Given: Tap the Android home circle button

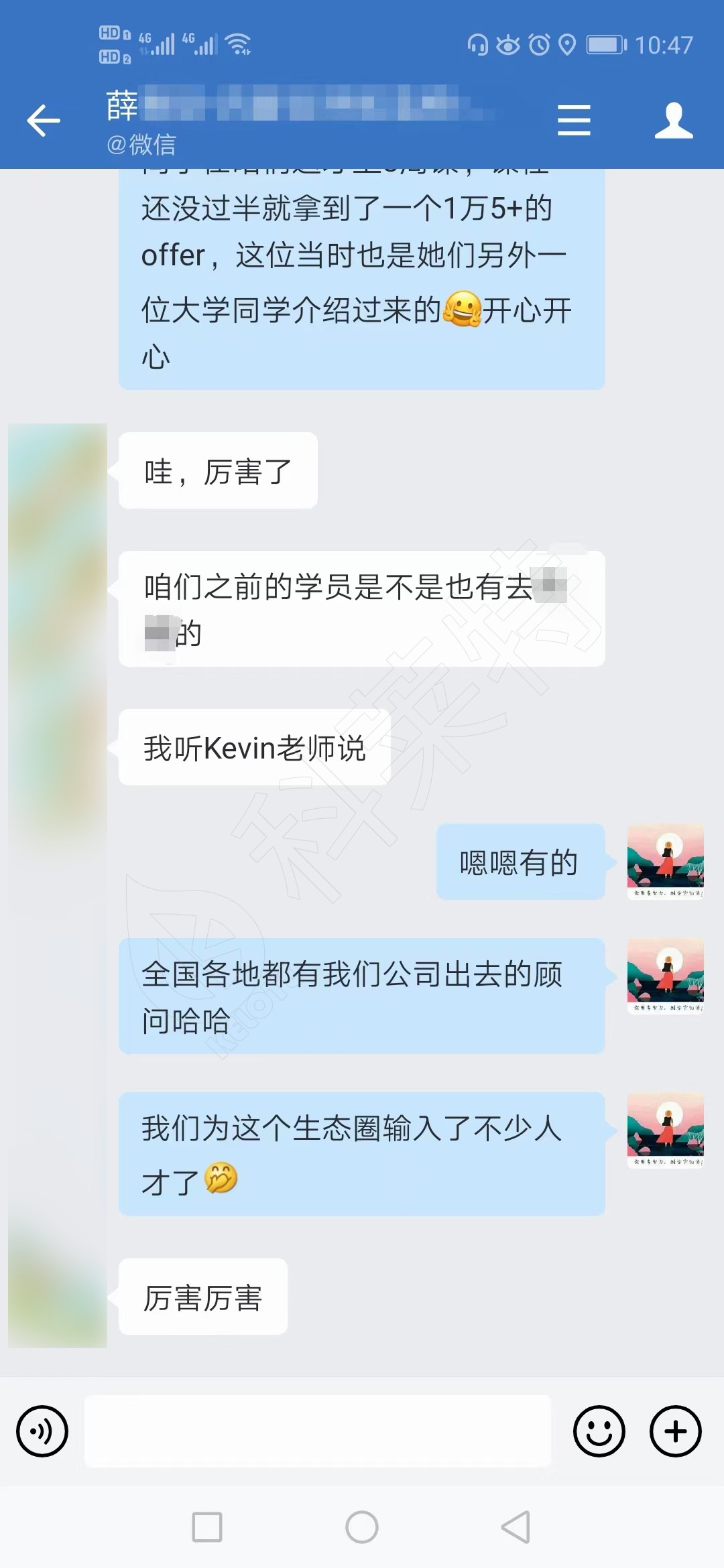Looking at the screenshot, I should pos(362,1527).
